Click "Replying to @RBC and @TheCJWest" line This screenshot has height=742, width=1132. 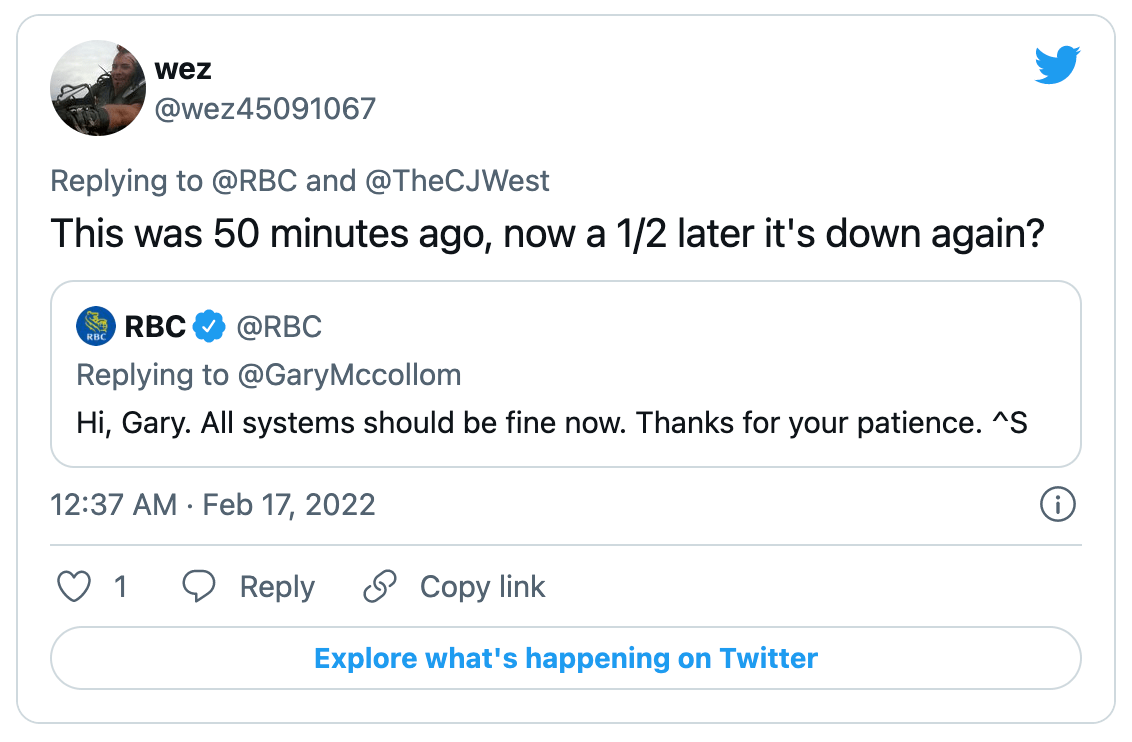tap(300, 181)
